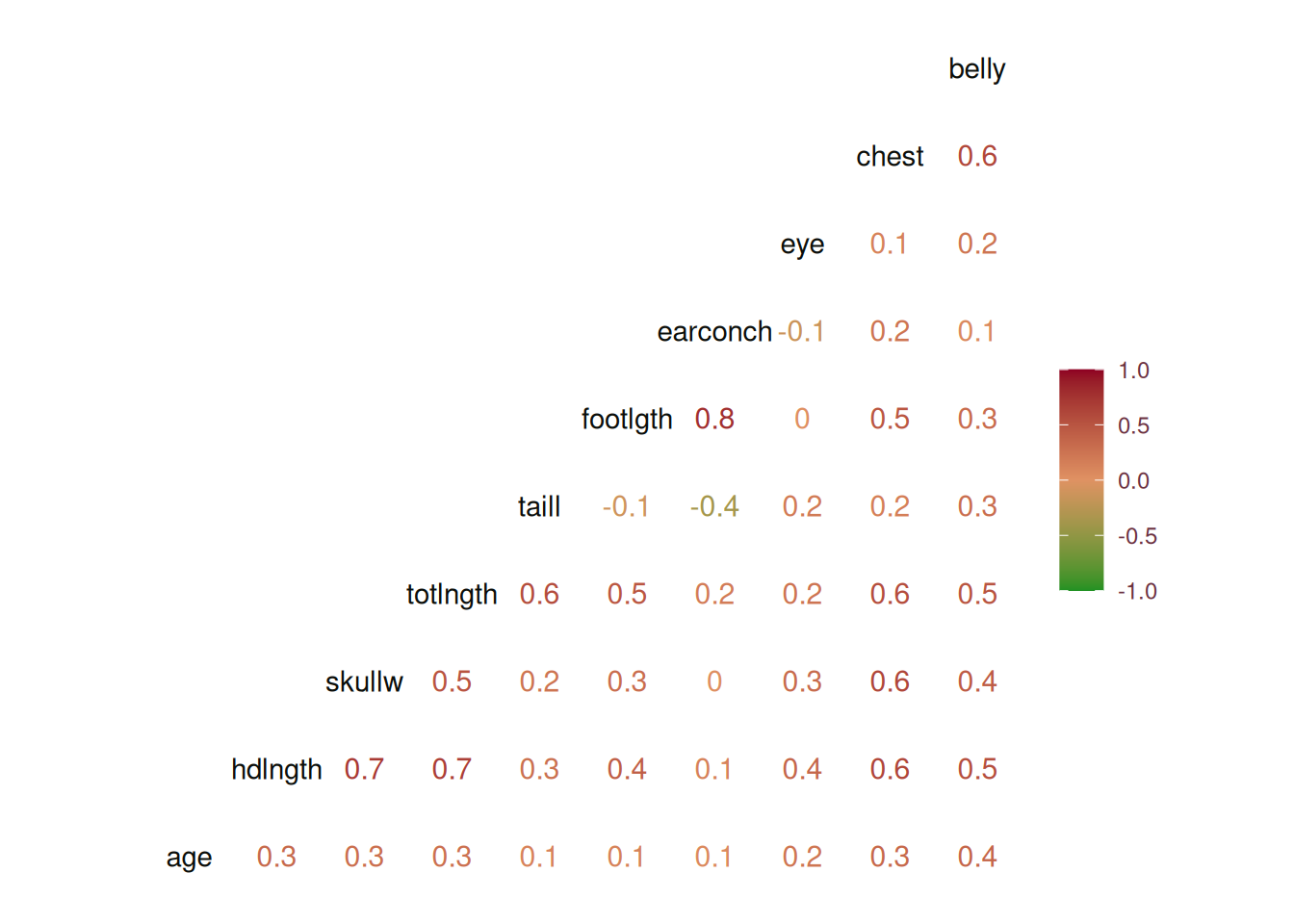Select the totlngth variable label
The height and width of the screenshot is (924, 1294).
452,595
